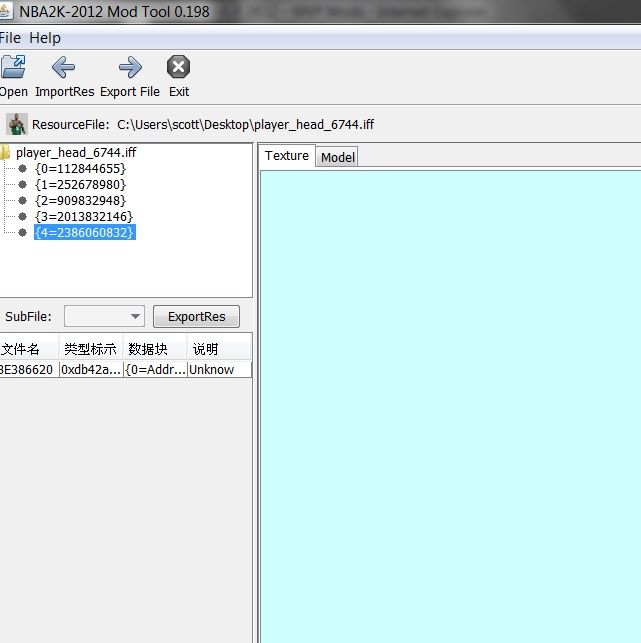Select tree node {1=252678980}
641x643 pixels.
tap(80, 185)
